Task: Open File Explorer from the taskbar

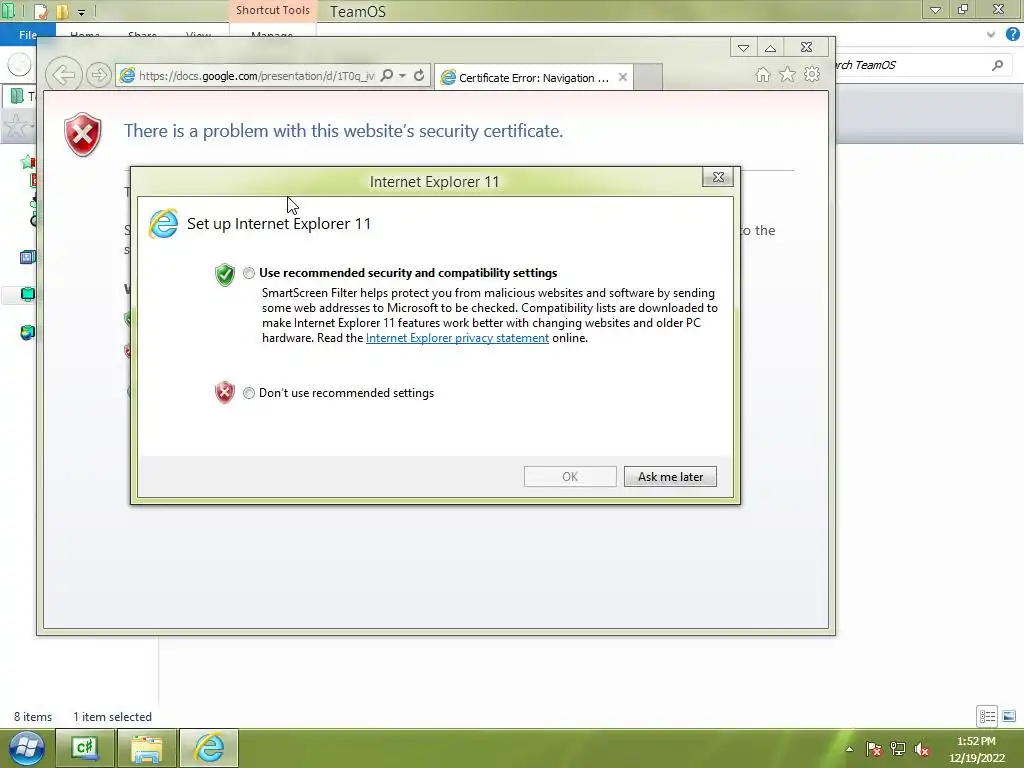Action: point(147,748)
